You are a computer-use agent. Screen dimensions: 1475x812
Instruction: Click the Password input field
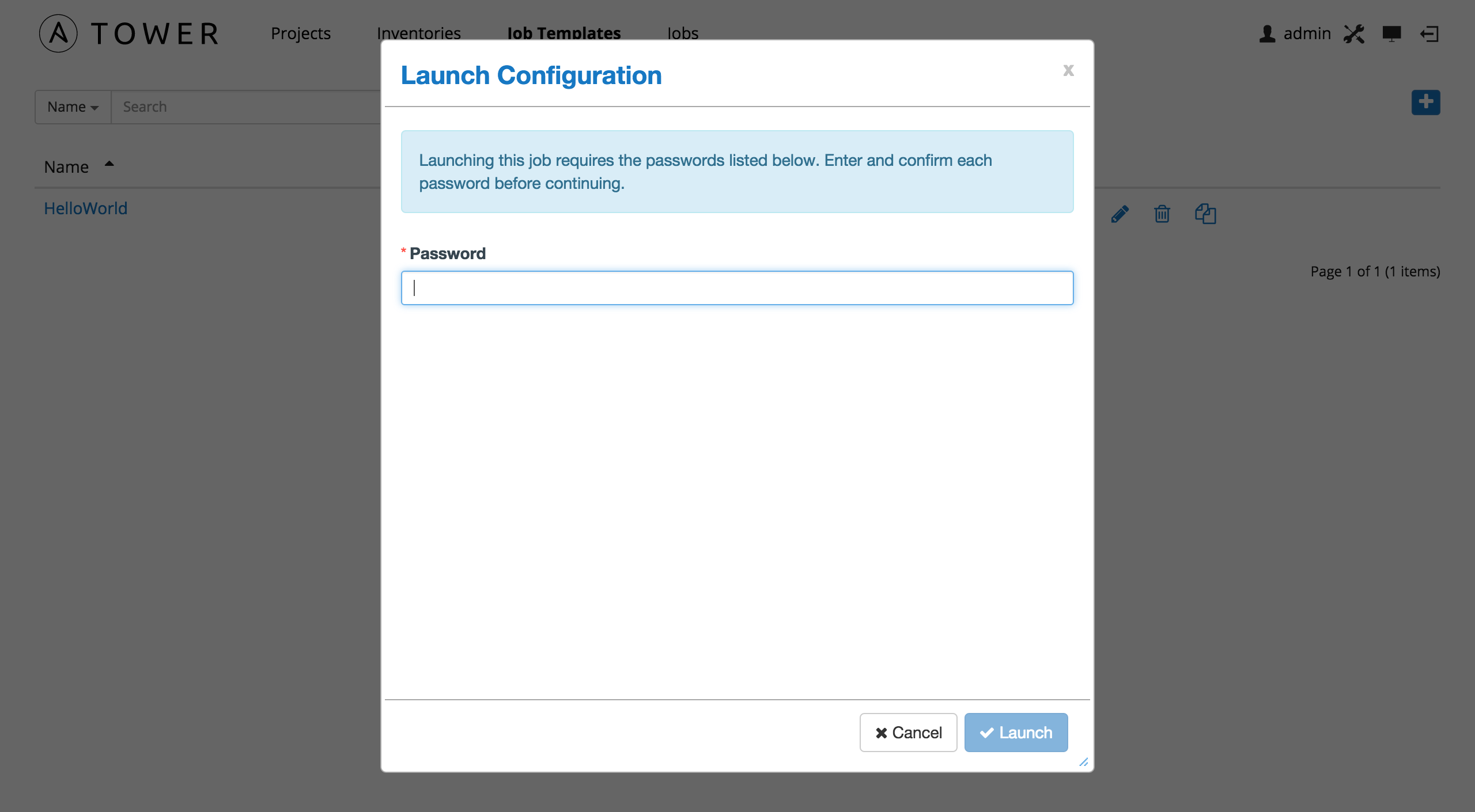coord(736,287)
